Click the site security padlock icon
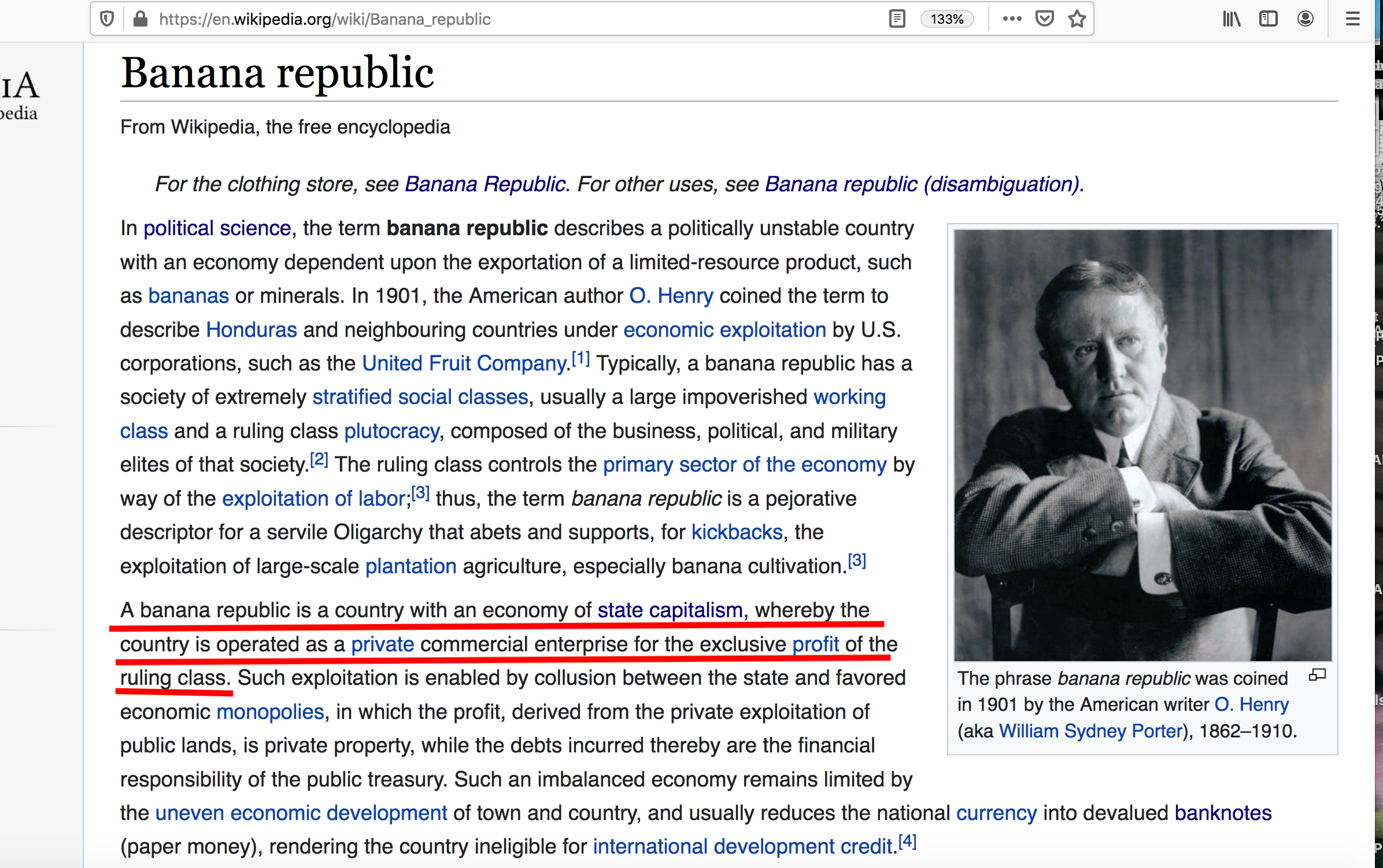The width and height of the screenshot is (1383, 868). pos(140,19)
